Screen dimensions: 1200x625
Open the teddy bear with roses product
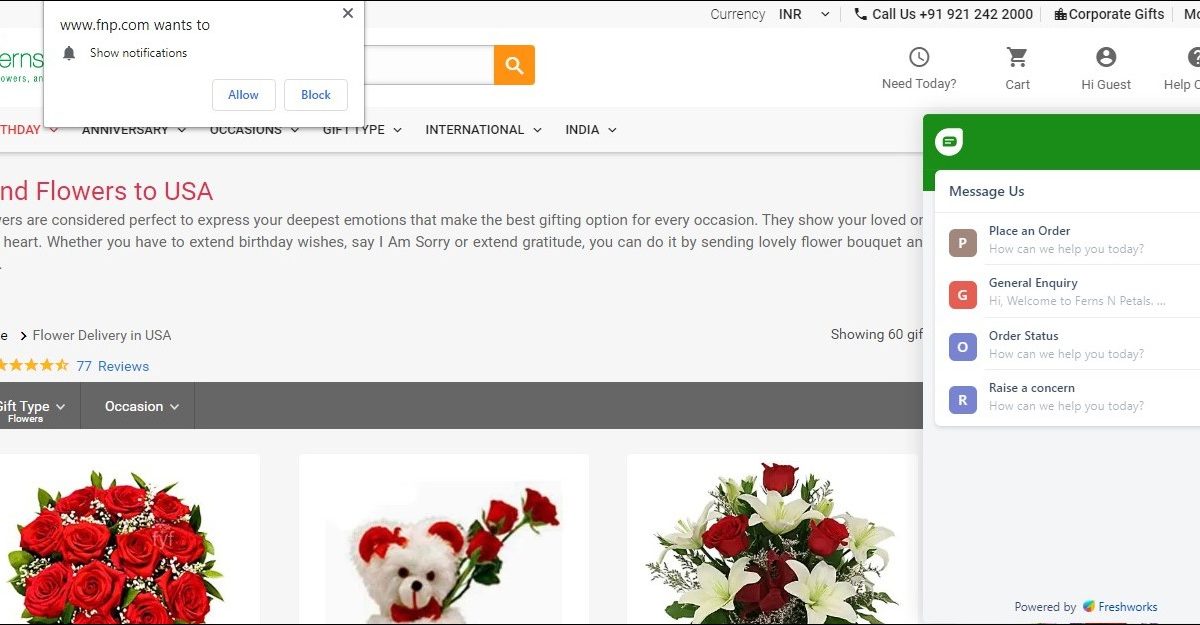pos(443,550)
